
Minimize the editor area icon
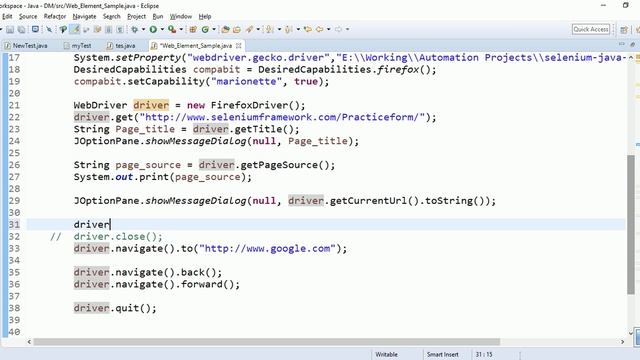coord(622,44)
